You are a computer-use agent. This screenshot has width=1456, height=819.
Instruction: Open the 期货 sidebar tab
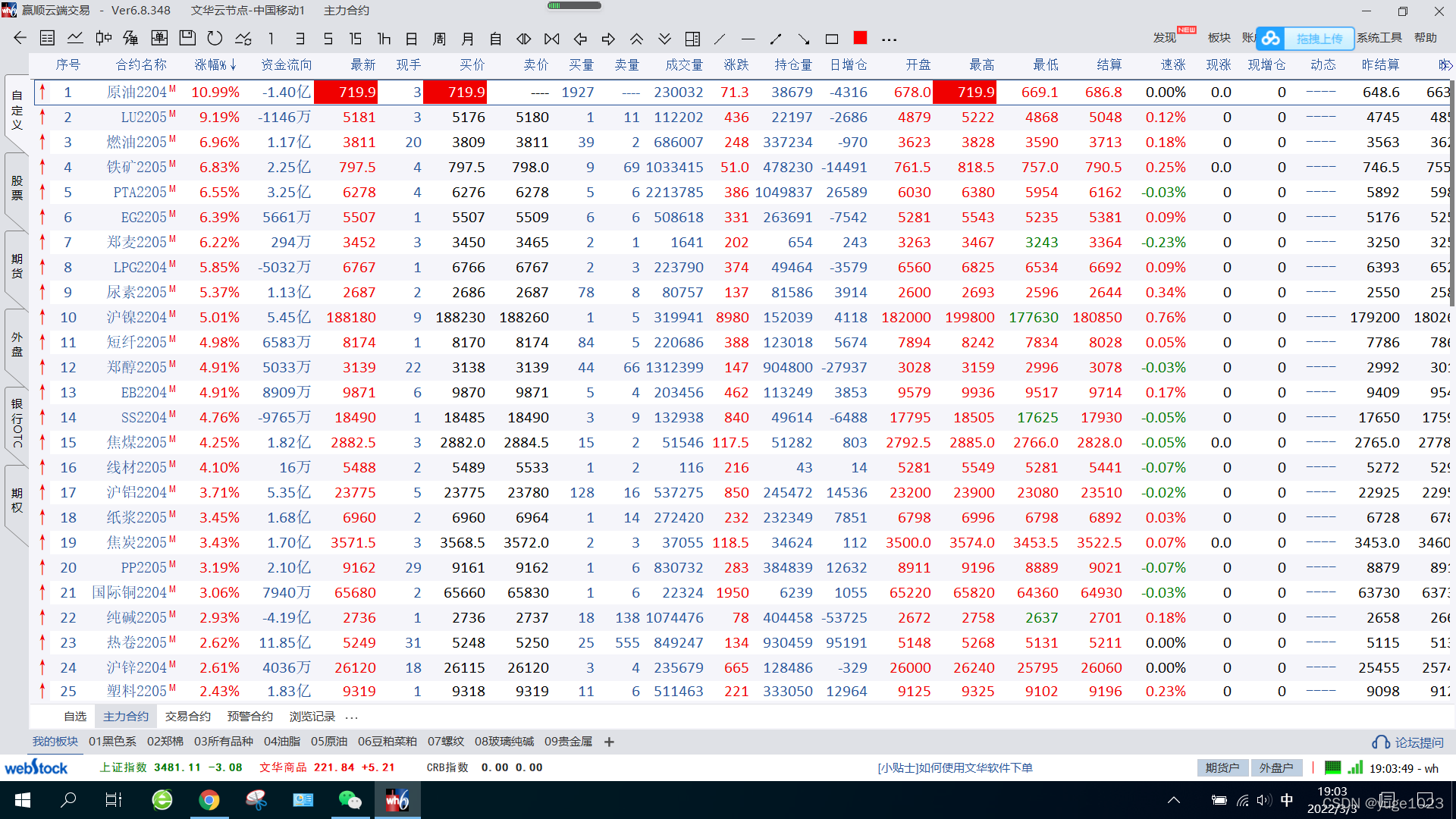pyautogui.click(x=17, y=266)
